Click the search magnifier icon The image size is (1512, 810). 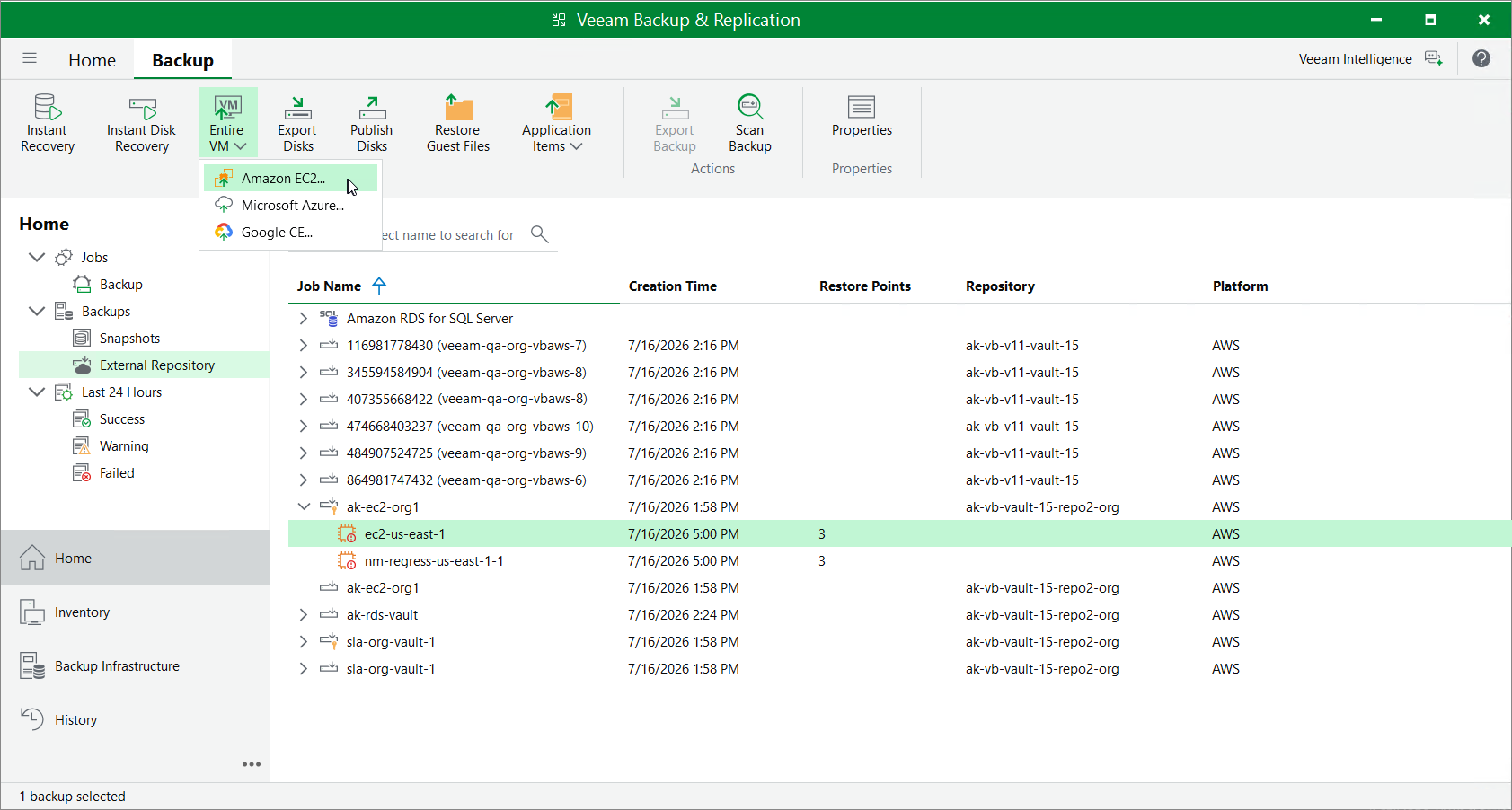[539, 234]
